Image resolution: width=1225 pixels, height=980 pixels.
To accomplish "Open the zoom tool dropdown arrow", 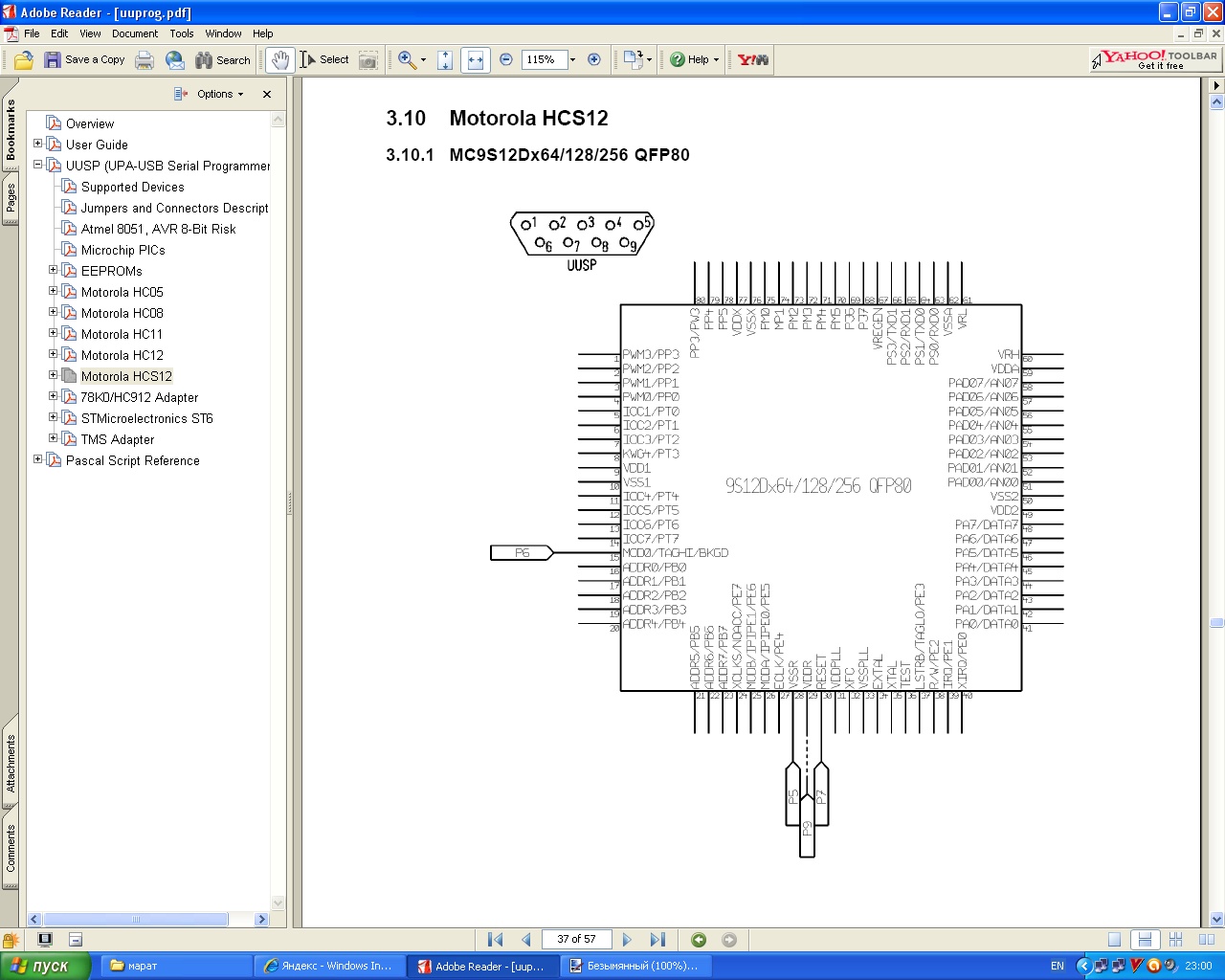I will point(423,60).
